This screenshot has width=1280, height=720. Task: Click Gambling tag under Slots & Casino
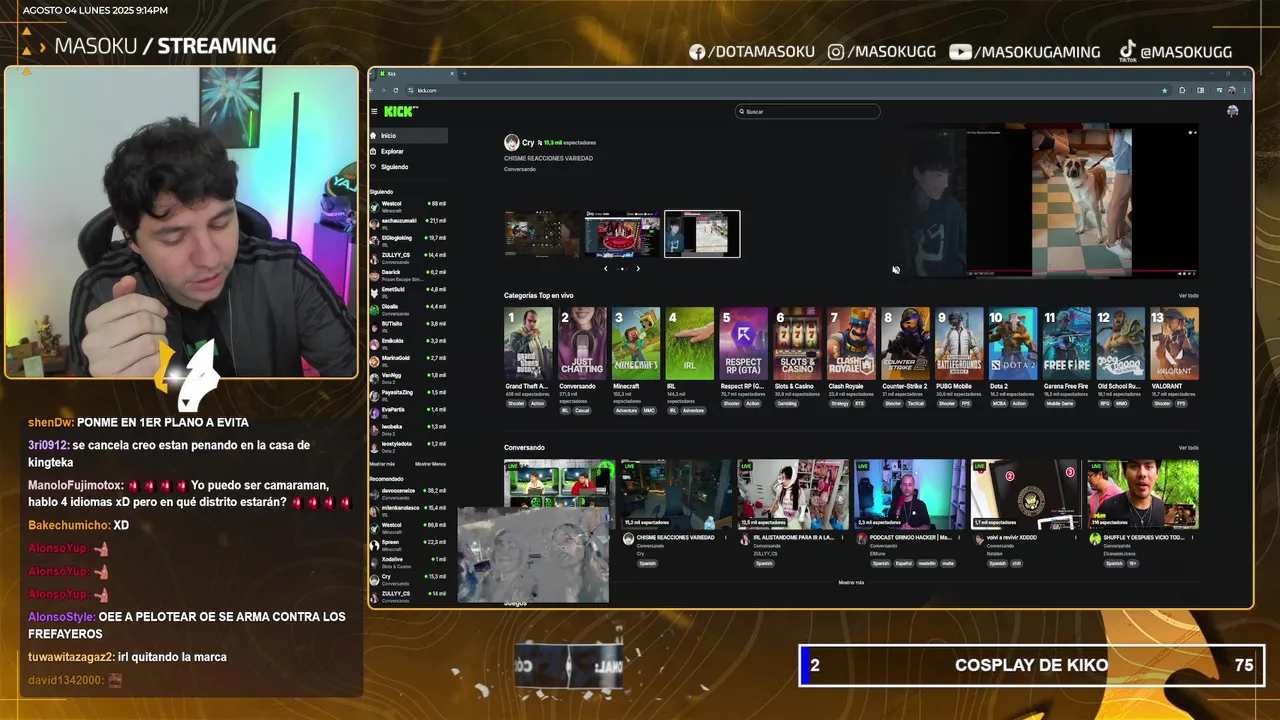click(x=787, y=403)
